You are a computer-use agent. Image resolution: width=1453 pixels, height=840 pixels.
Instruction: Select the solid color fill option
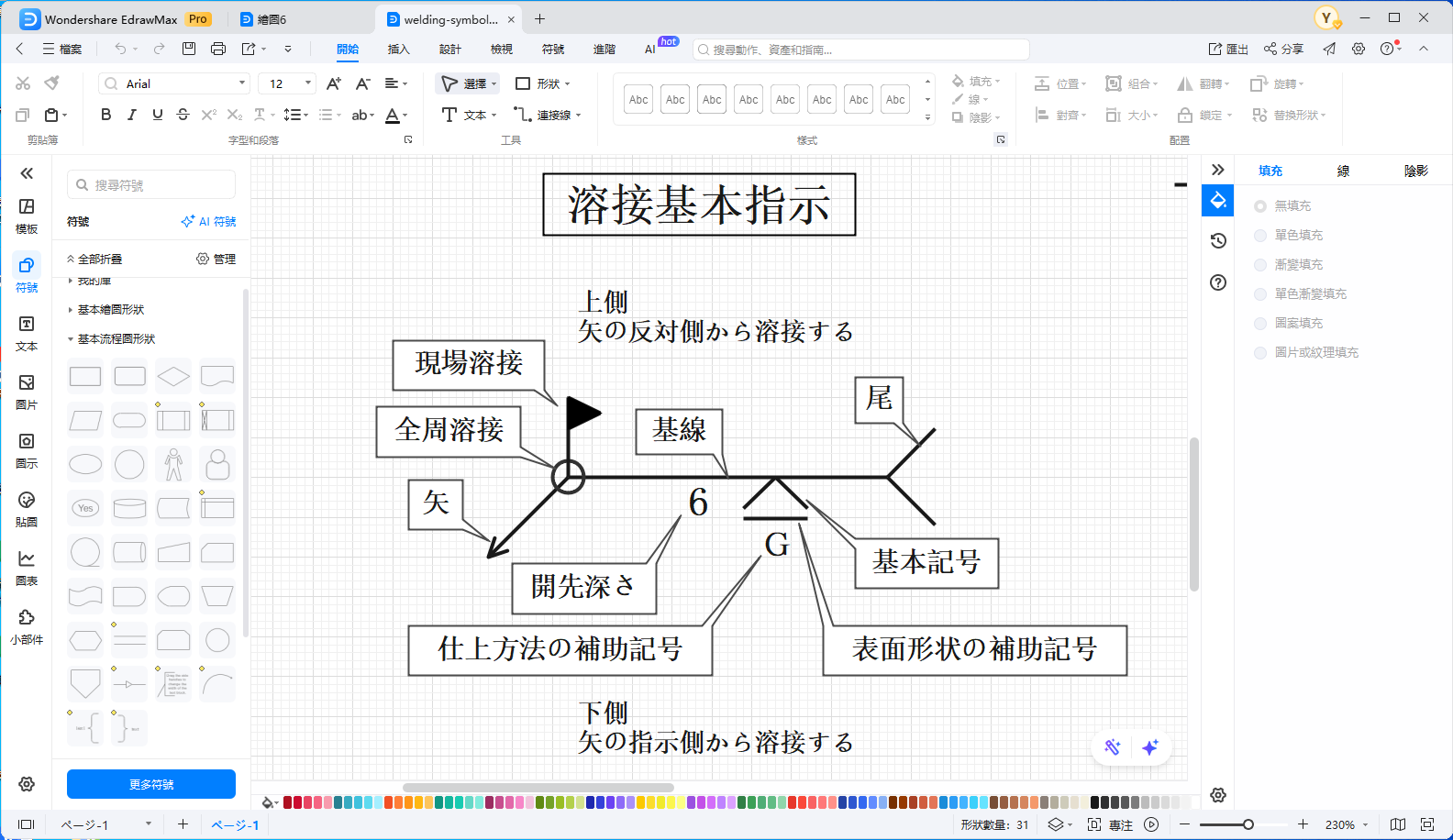coord(1298,235)
